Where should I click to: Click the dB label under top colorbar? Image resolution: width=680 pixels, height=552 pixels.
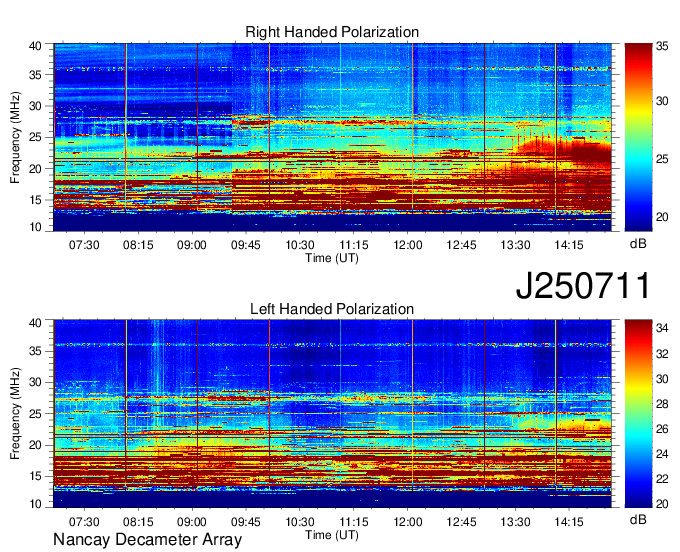pos(638,244)
